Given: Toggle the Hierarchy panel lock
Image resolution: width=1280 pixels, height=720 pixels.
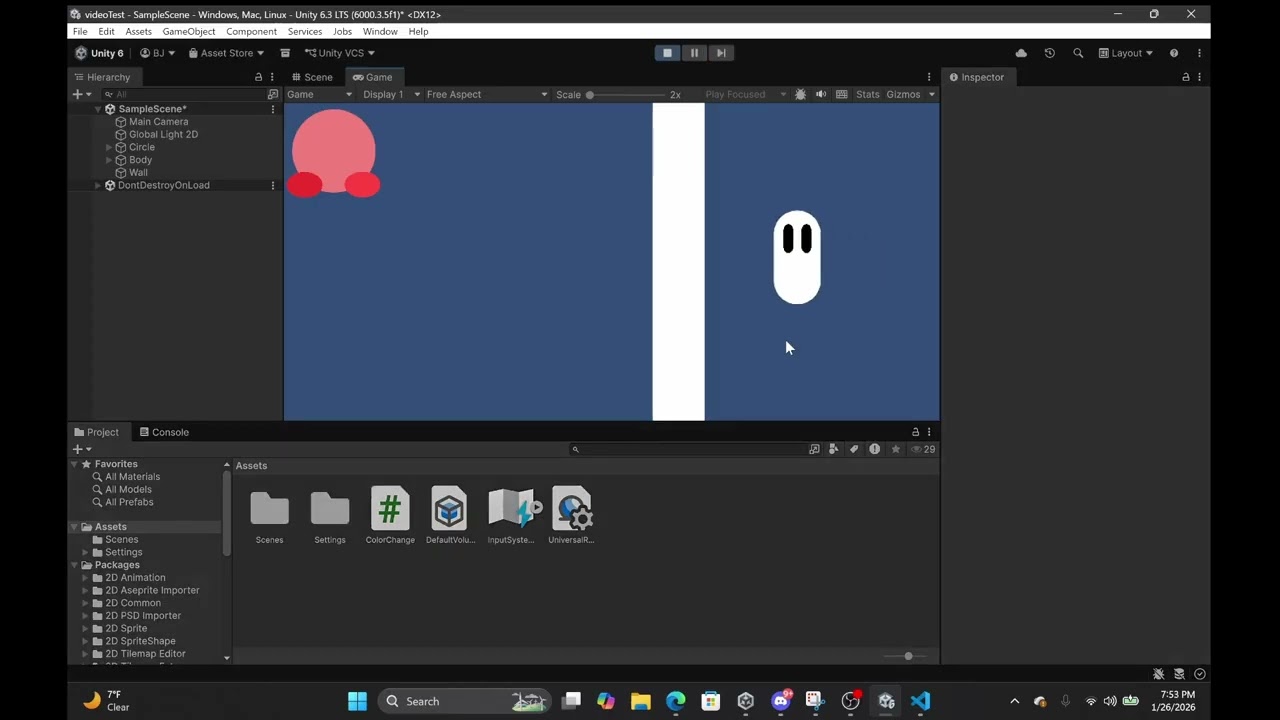Looking at the screenshot, I should click(259, 77).
